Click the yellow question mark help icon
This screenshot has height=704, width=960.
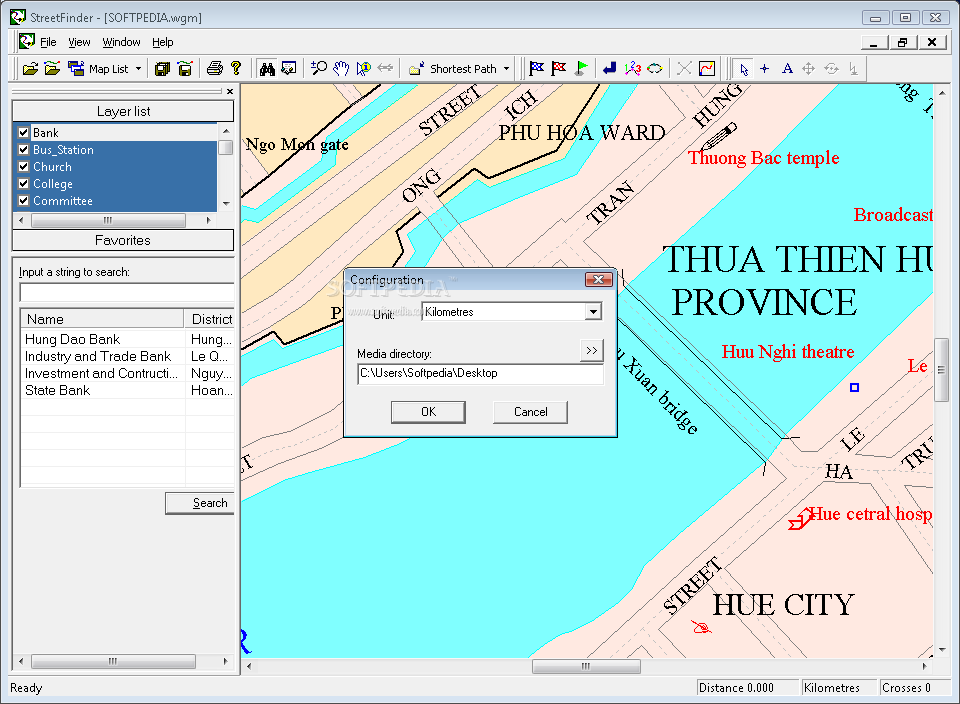point(236,69)
